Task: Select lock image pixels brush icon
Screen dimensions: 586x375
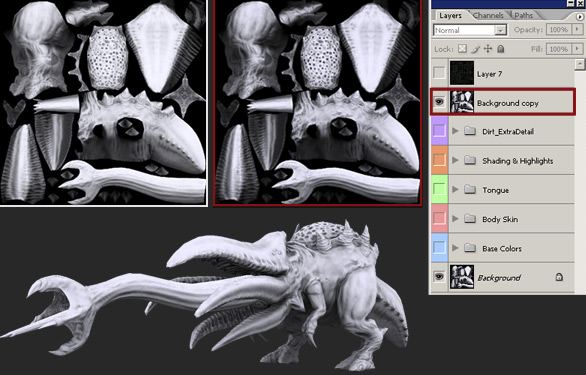Action: pyautogui.click(x=475, y=49)
